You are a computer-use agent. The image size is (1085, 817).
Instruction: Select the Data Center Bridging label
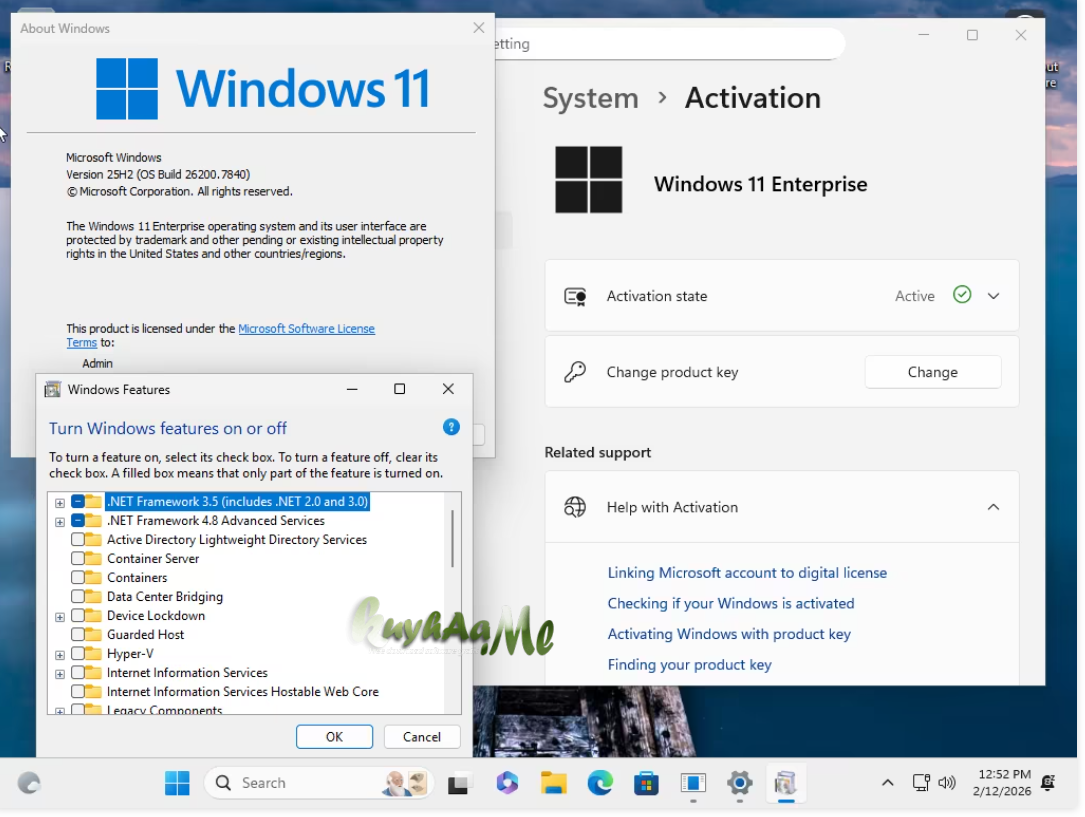point(165,596)
